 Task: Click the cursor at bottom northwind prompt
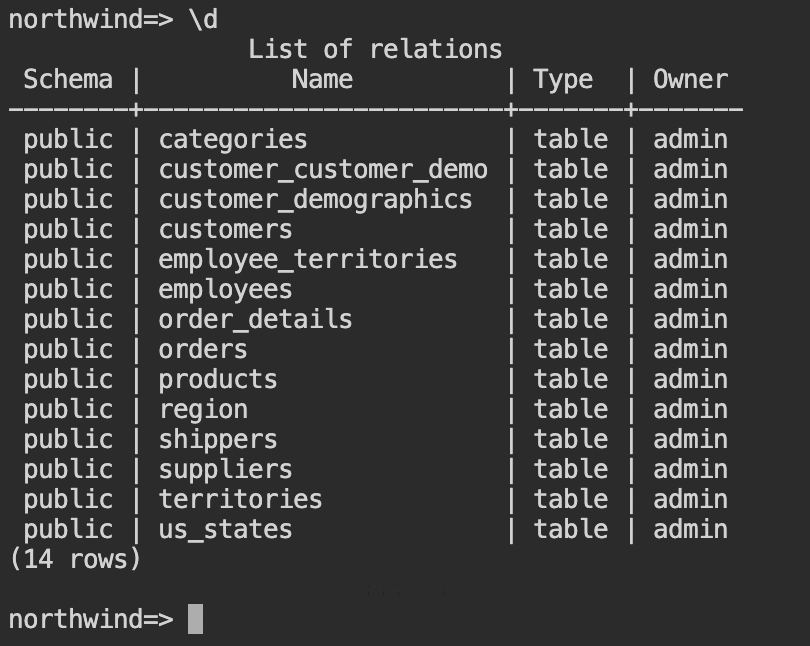(x=195, y=619)
